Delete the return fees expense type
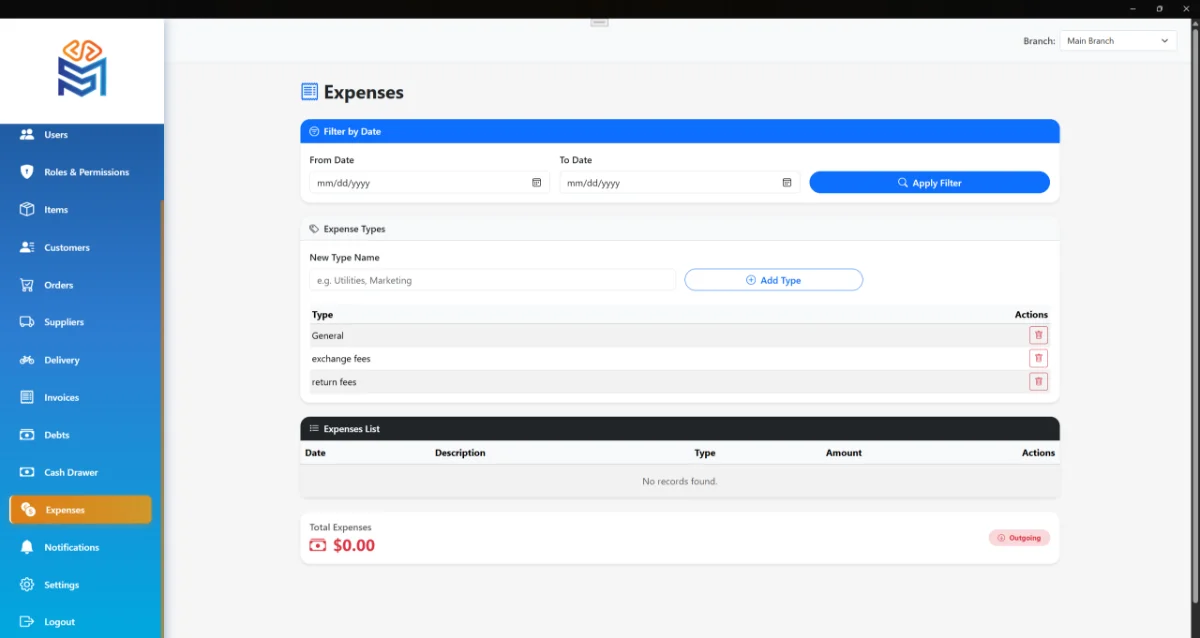 (1038, 381)
